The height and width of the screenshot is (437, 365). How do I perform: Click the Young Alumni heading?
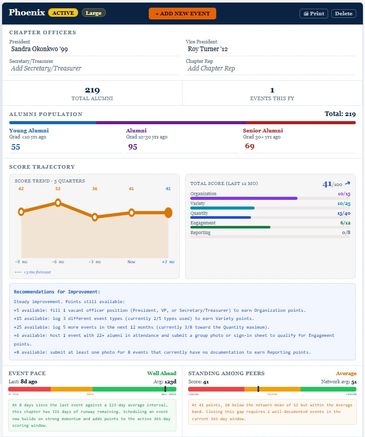pyautogui.click(x=29, y=130)
